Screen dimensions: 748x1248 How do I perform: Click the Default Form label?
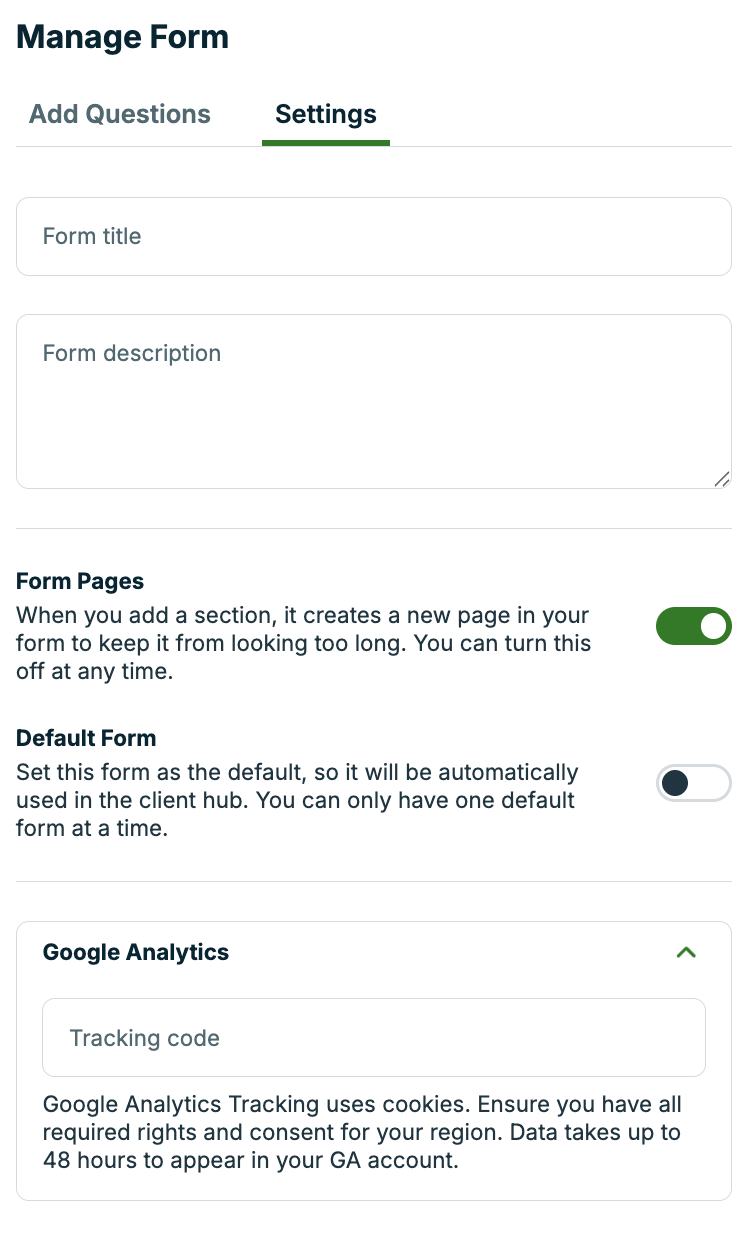point(86,739)
